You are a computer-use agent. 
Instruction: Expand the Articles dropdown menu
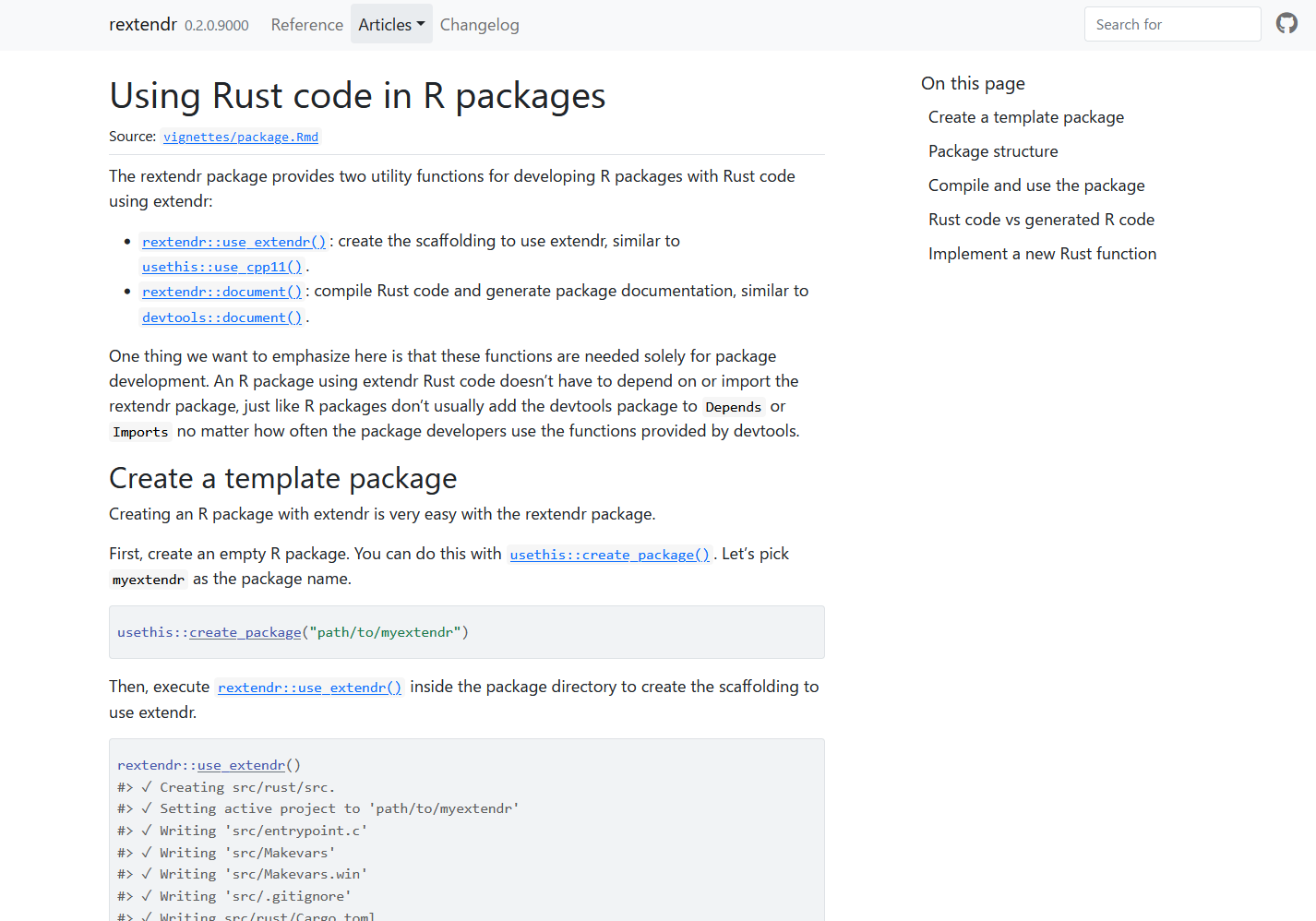pyautogui.click(x=391, y=25)
